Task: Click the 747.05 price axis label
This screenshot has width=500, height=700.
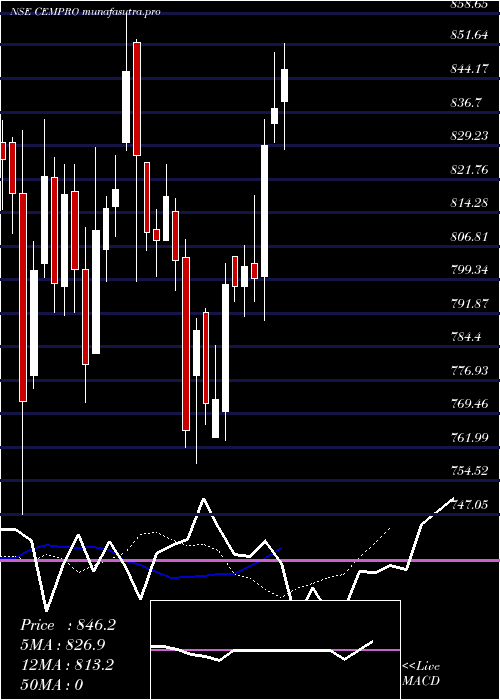Action: point(469,505)
